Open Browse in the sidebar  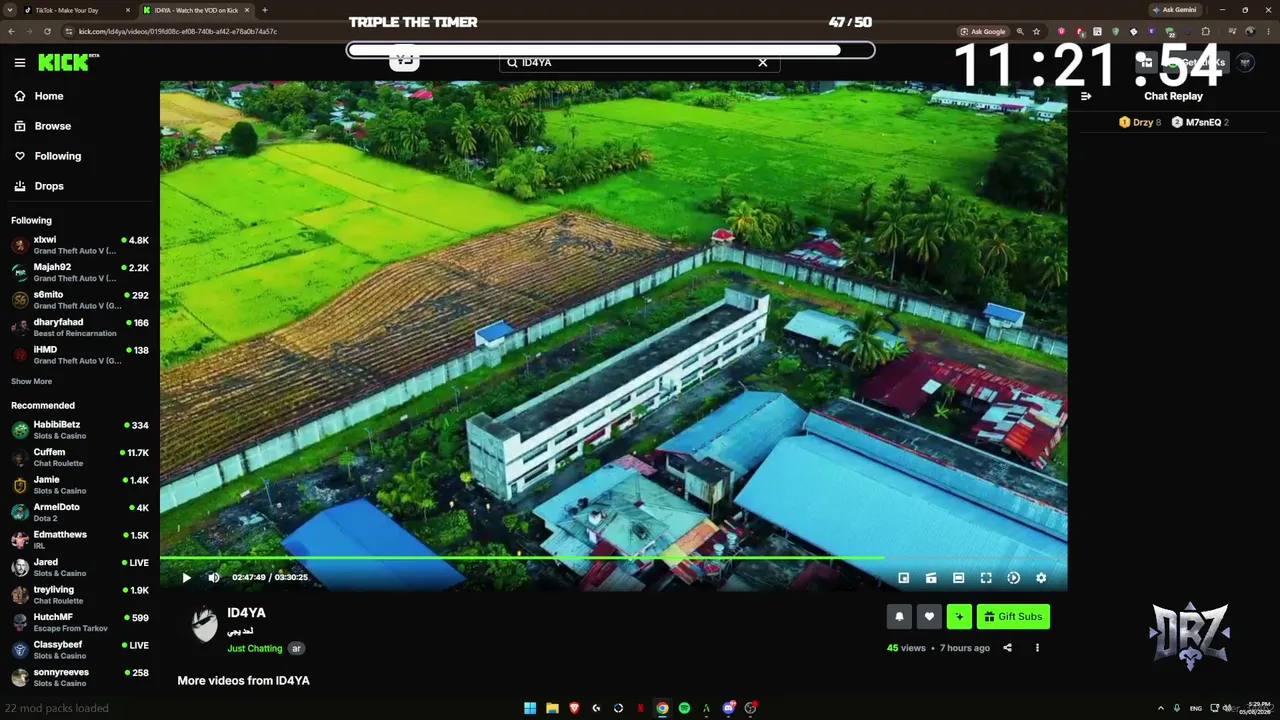pos(80,126)
